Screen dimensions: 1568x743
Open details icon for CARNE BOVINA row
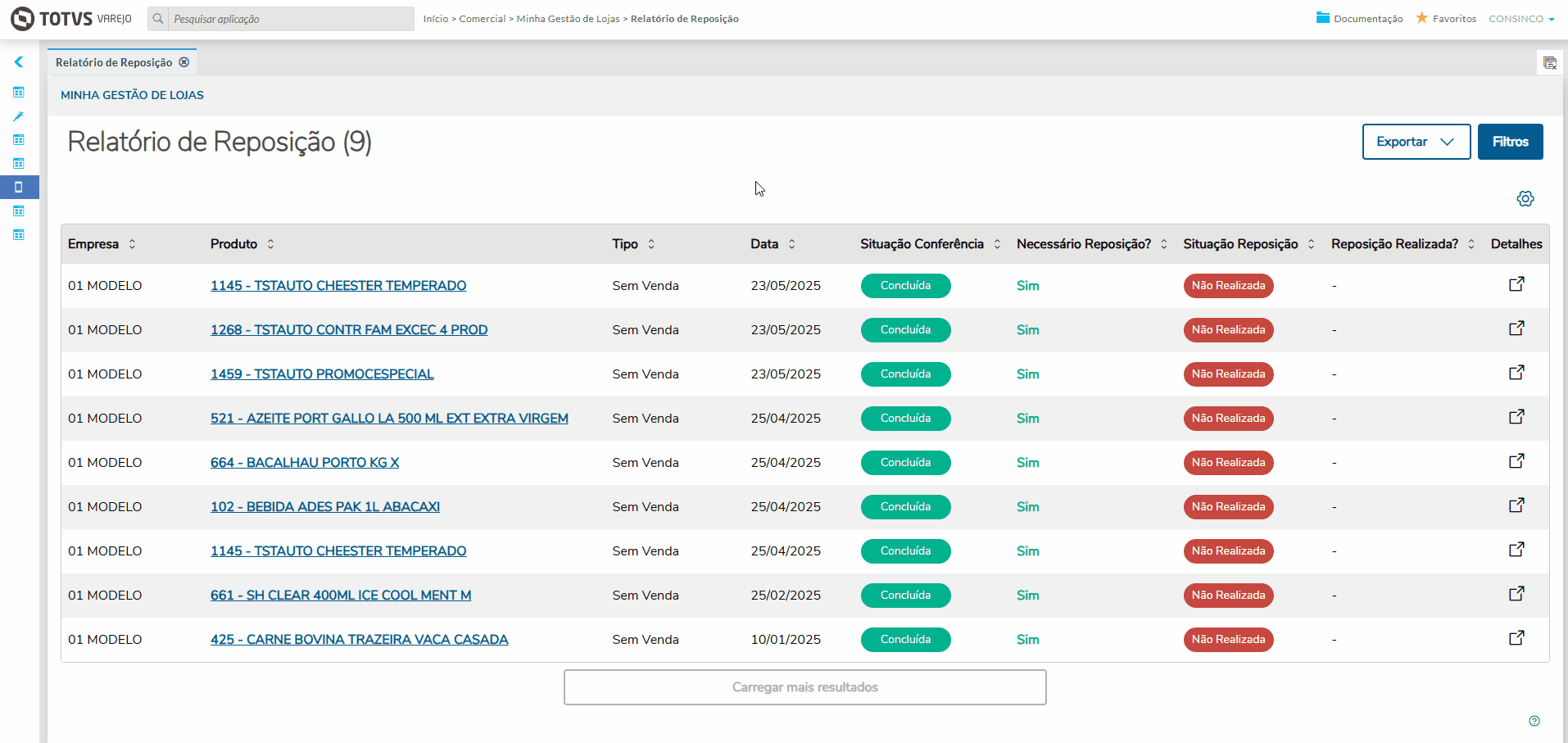tap(1516, 638)
